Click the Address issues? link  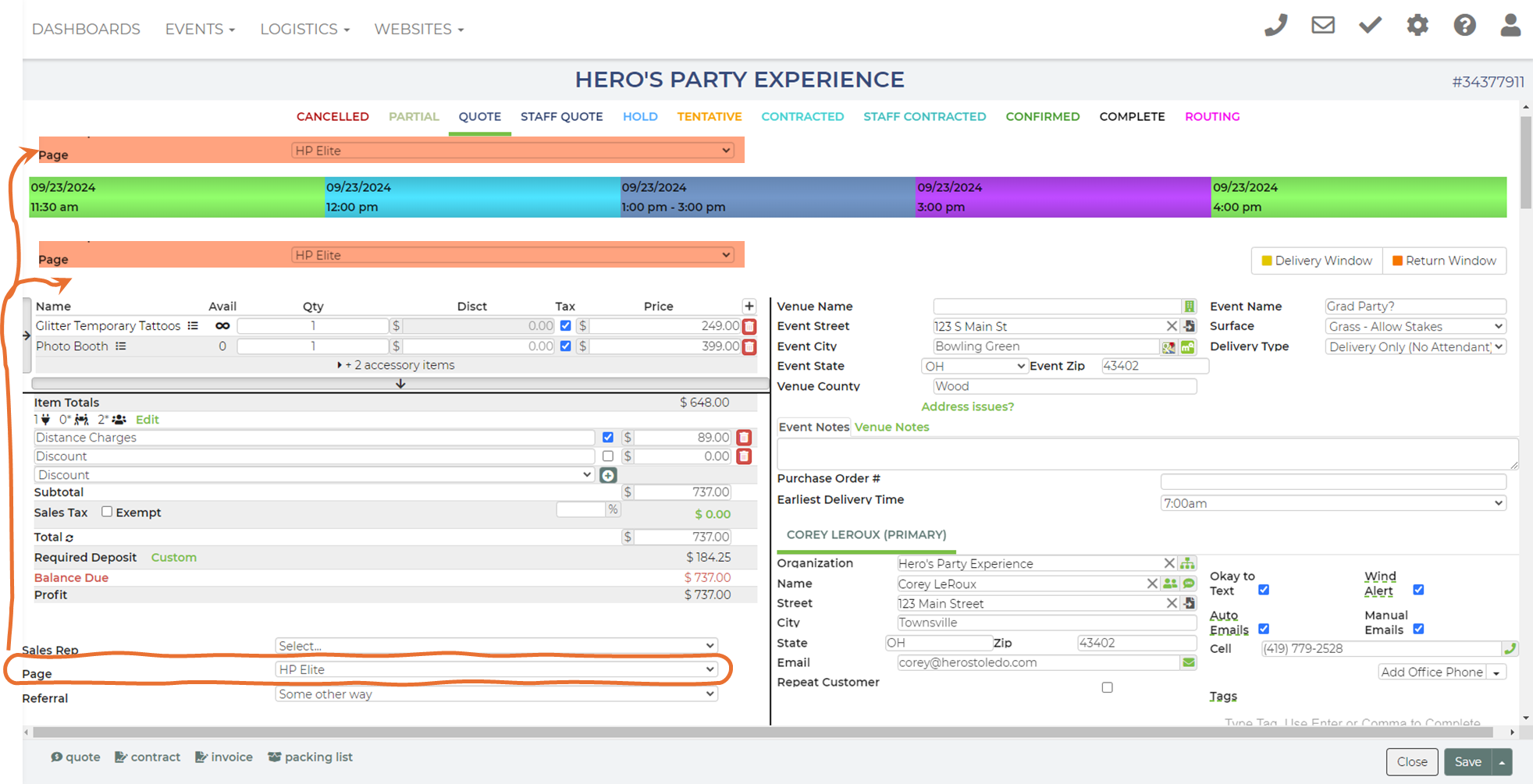click(x=967, y=406)
